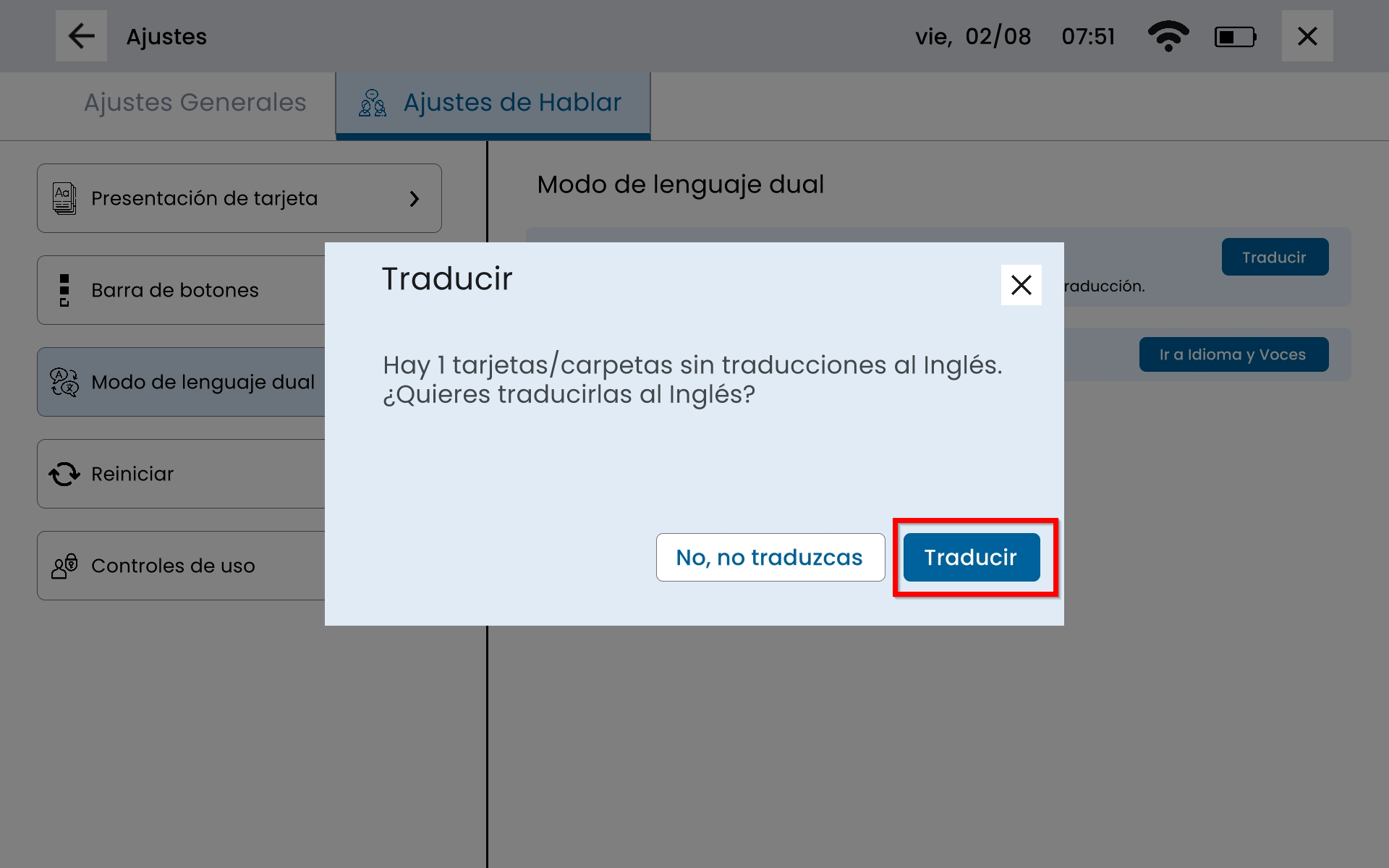Image resolution: width=1389 pixels, height=868 pixels.
Task: Click the Reiniciar refresh icon
Action: 64,474
